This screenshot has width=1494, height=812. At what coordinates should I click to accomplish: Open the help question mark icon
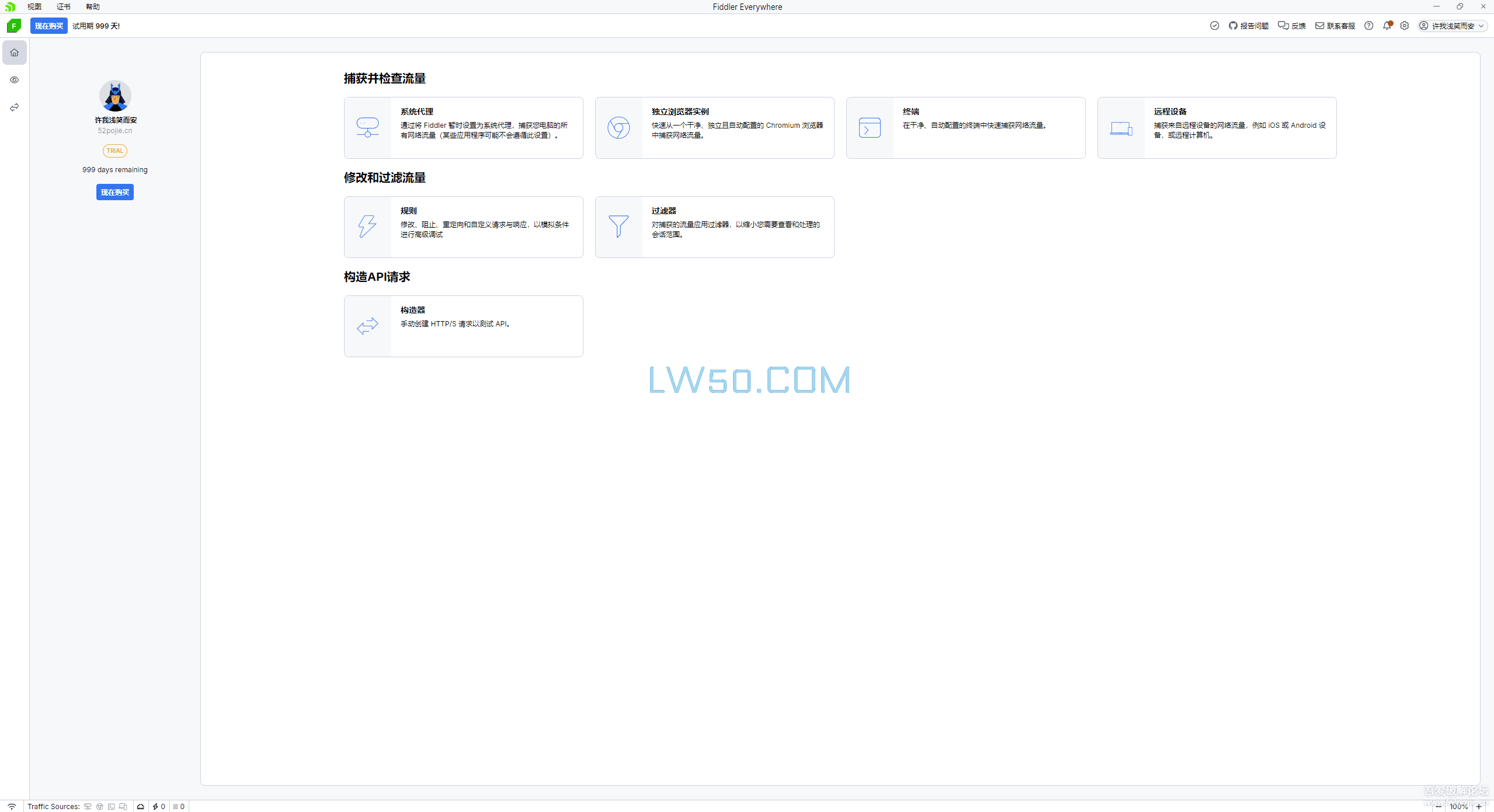pyautogui.click(x=1369, y=26)
